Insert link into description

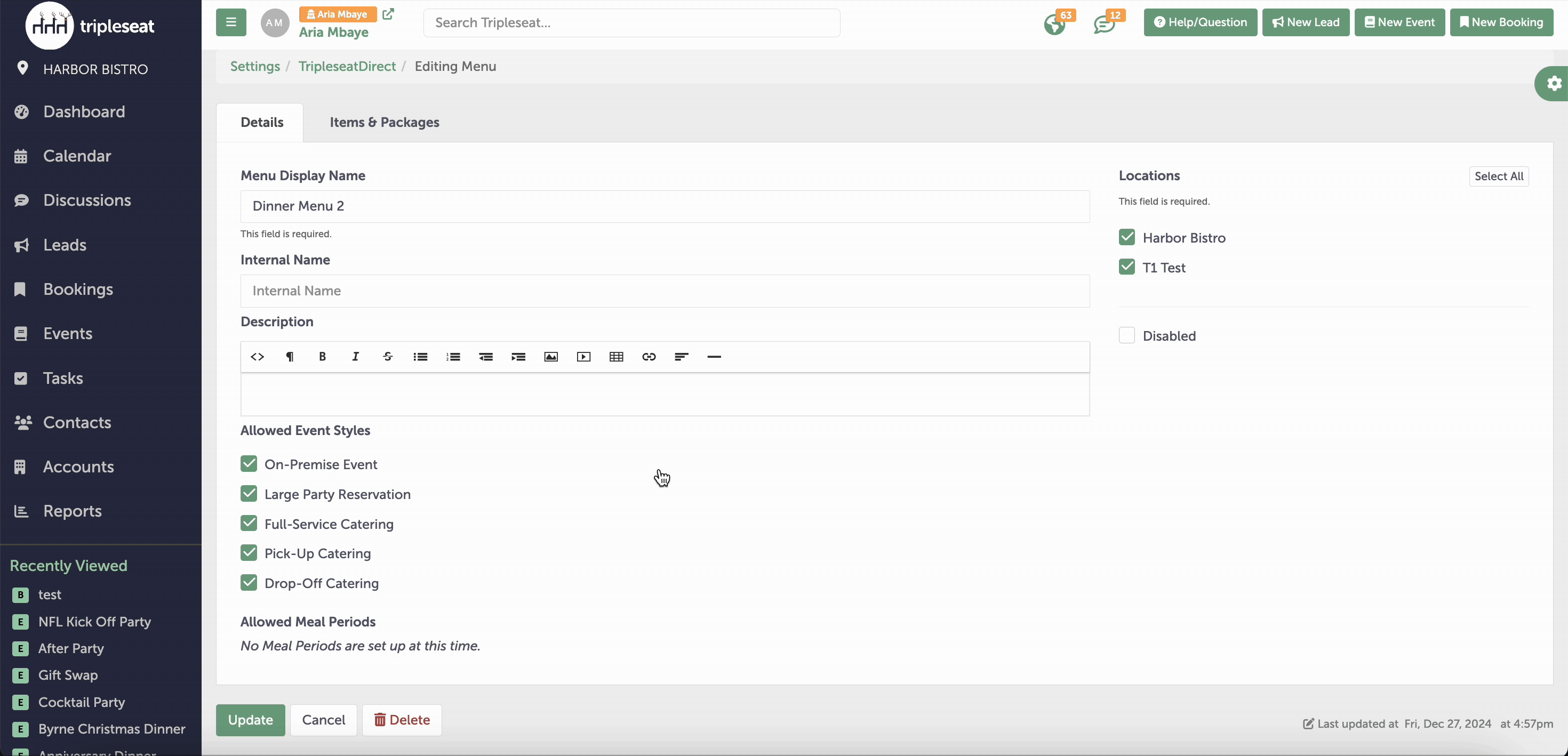[649, 357]
